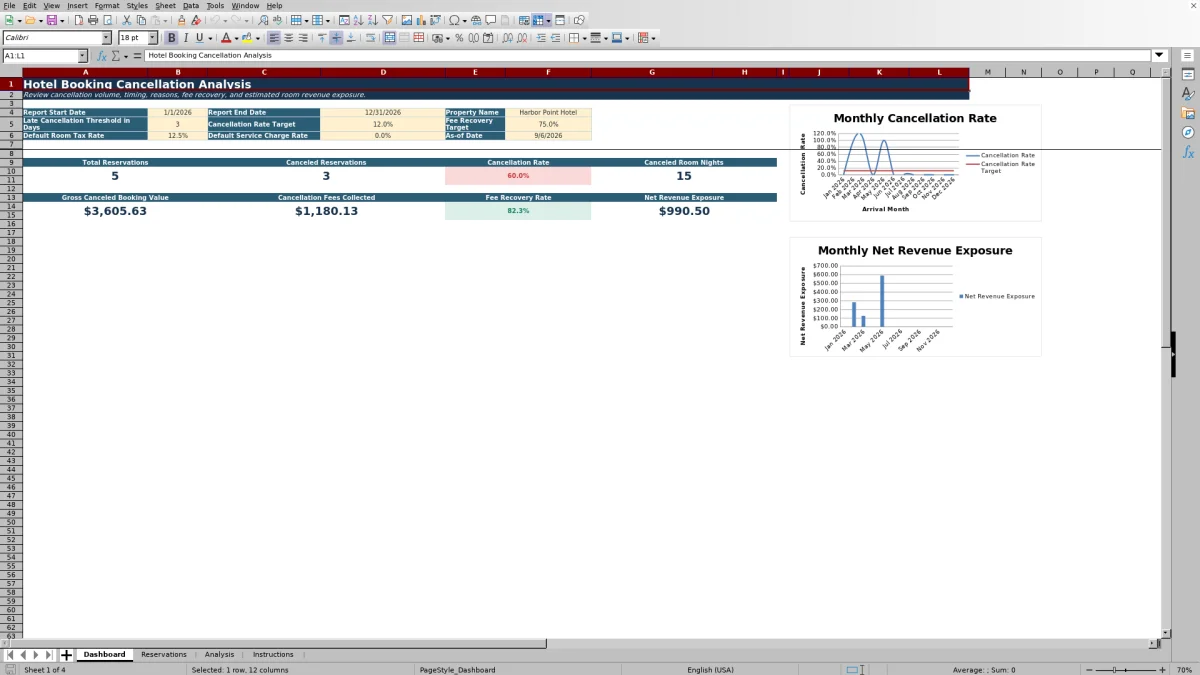Click the Merge and Center Cells icon
Screen dimensions: 1200x675
tap(390, 38)
